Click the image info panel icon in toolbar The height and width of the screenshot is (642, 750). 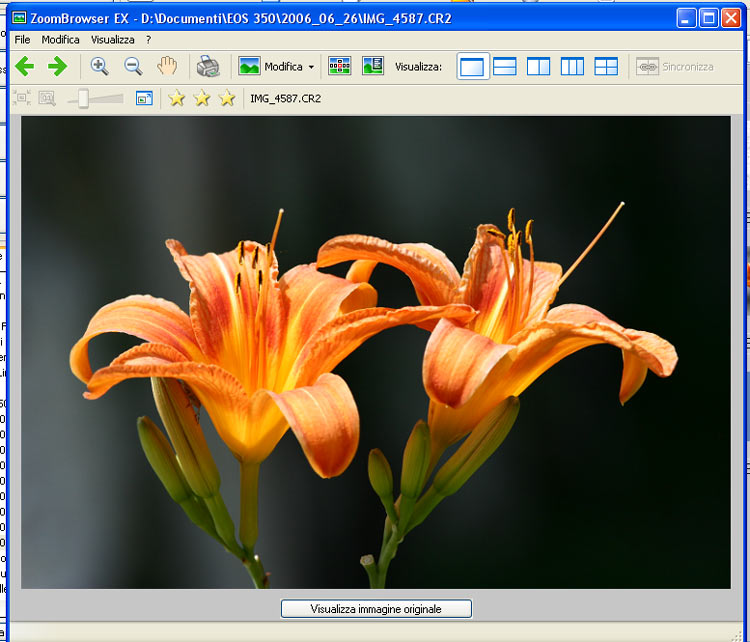pyautogui.click(x=373, y=67)
